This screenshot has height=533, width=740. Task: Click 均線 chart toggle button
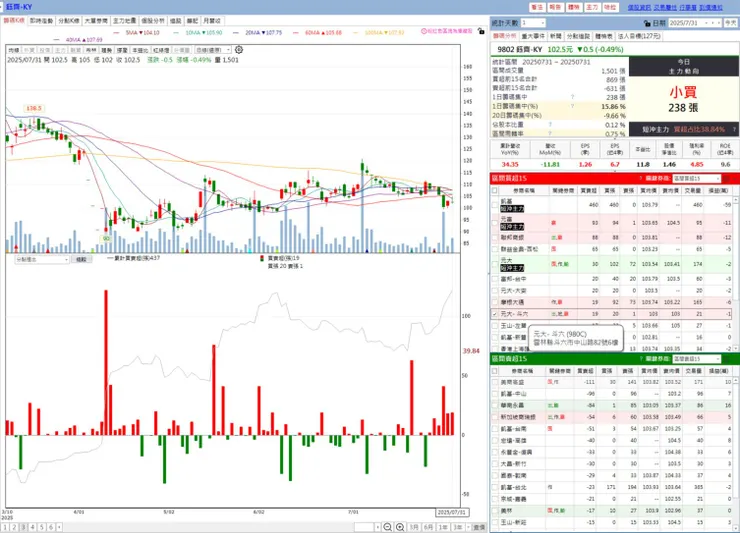tap(13, 50)
